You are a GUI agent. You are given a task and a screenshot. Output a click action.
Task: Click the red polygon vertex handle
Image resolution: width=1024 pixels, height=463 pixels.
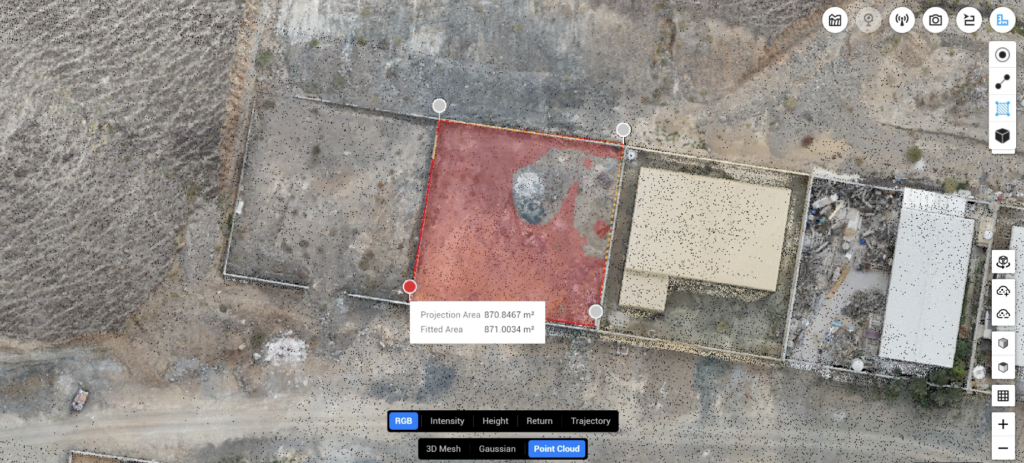(x=410, y=287)
